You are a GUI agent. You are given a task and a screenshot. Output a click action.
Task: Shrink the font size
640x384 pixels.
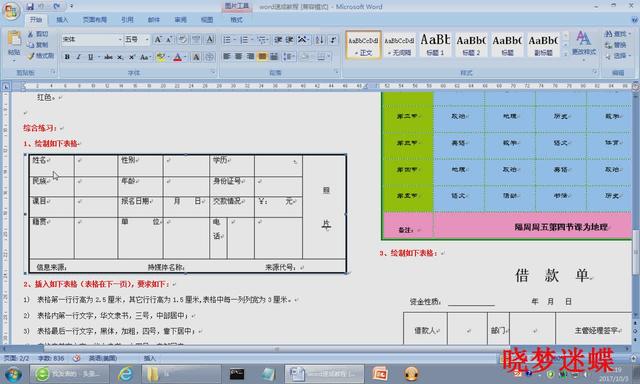pyautogui.click(x=169, y=40)
